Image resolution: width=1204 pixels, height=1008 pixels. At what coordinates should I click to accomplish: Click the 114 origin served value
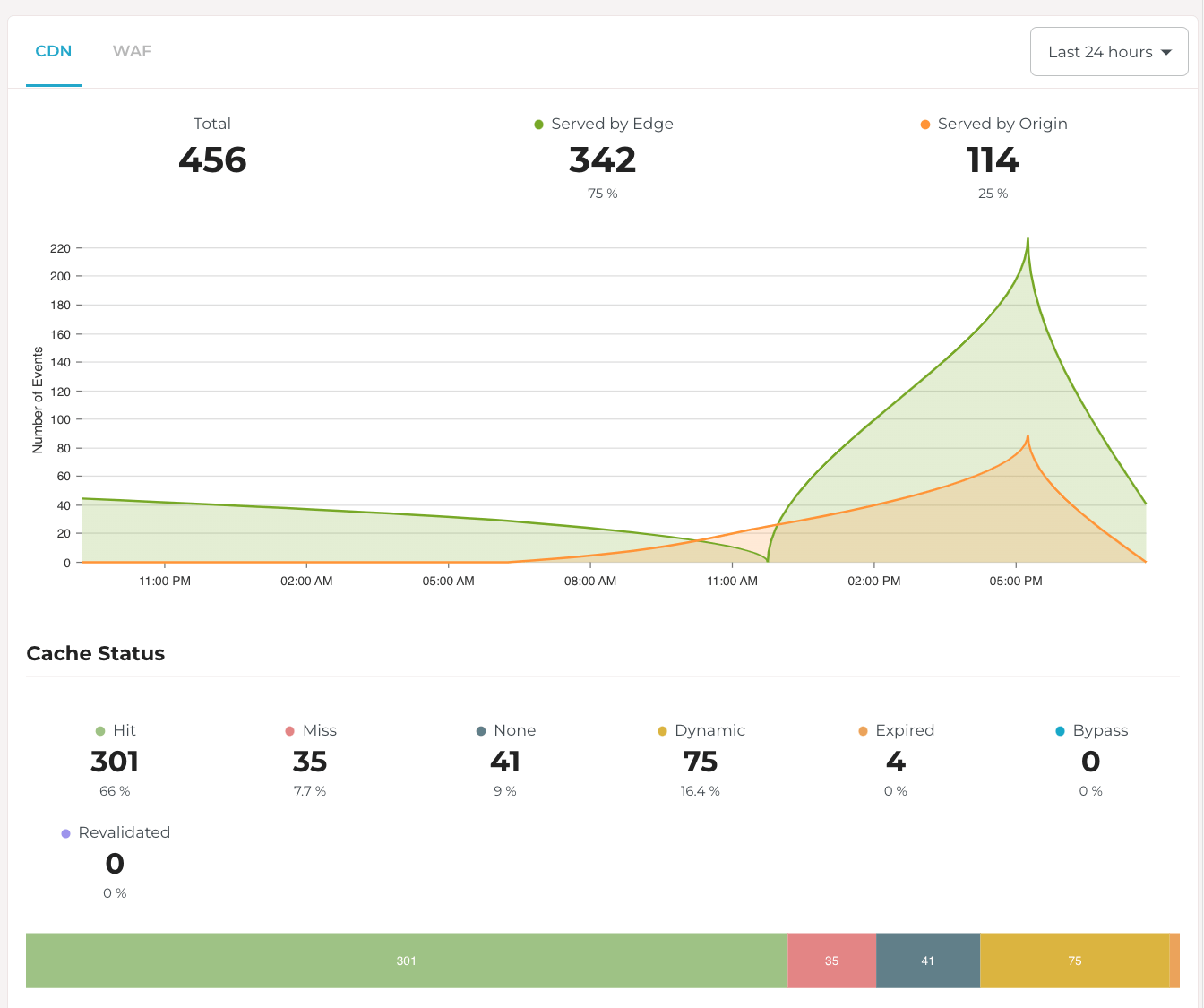point(993,160)
